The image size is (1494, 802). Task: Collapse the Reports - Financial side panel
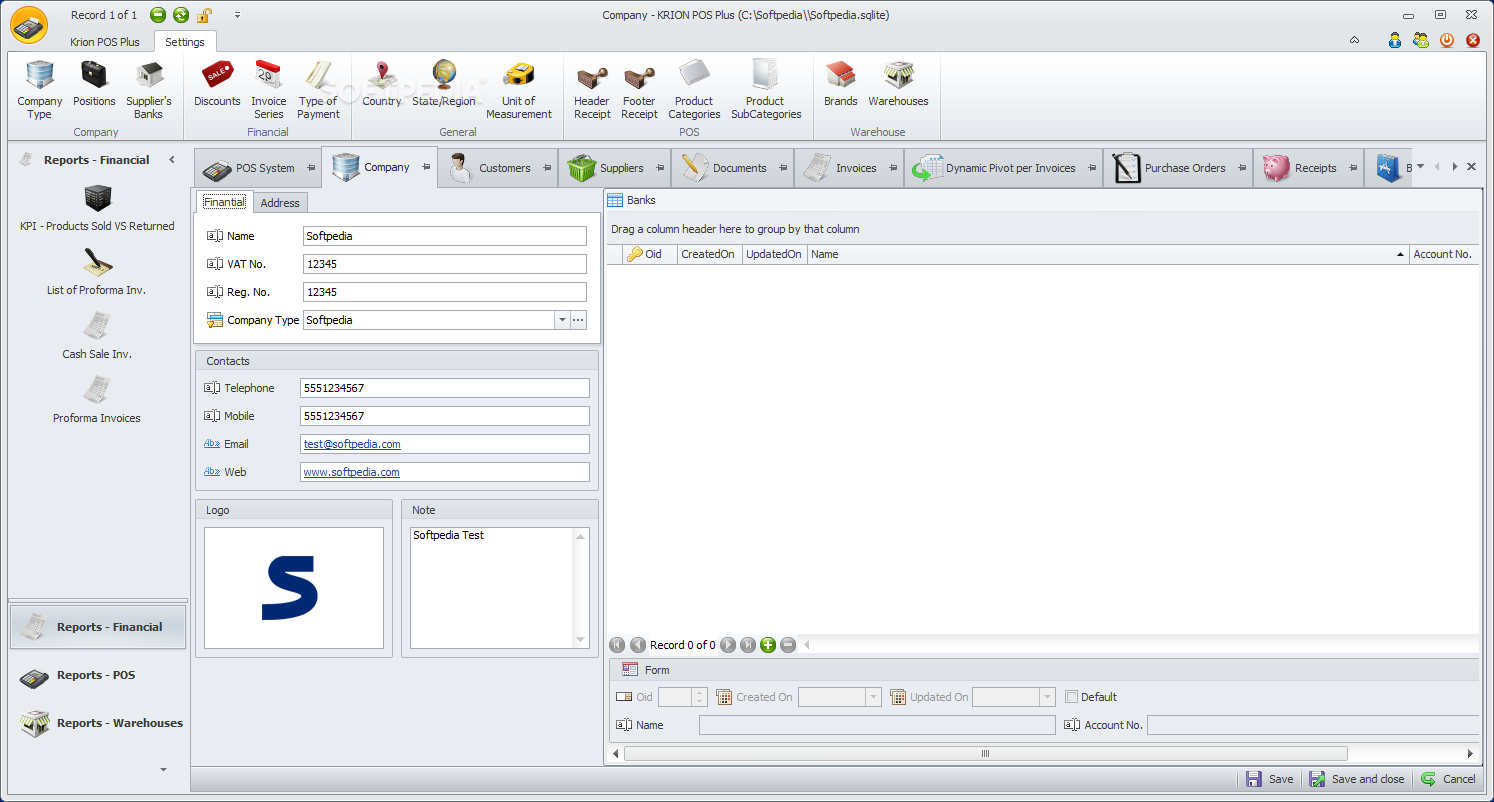coord(172,160)
